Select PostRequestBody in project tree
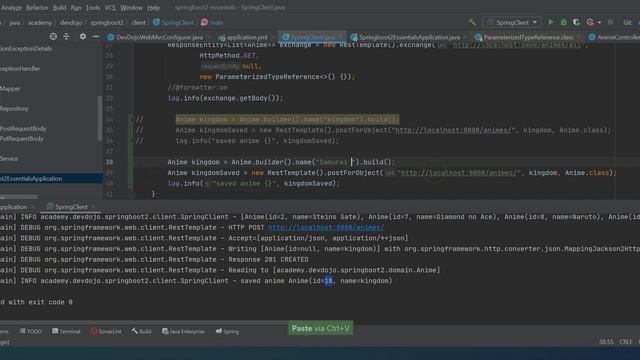Viewport: 640px width, 360px height. click(x=23, y=129)
